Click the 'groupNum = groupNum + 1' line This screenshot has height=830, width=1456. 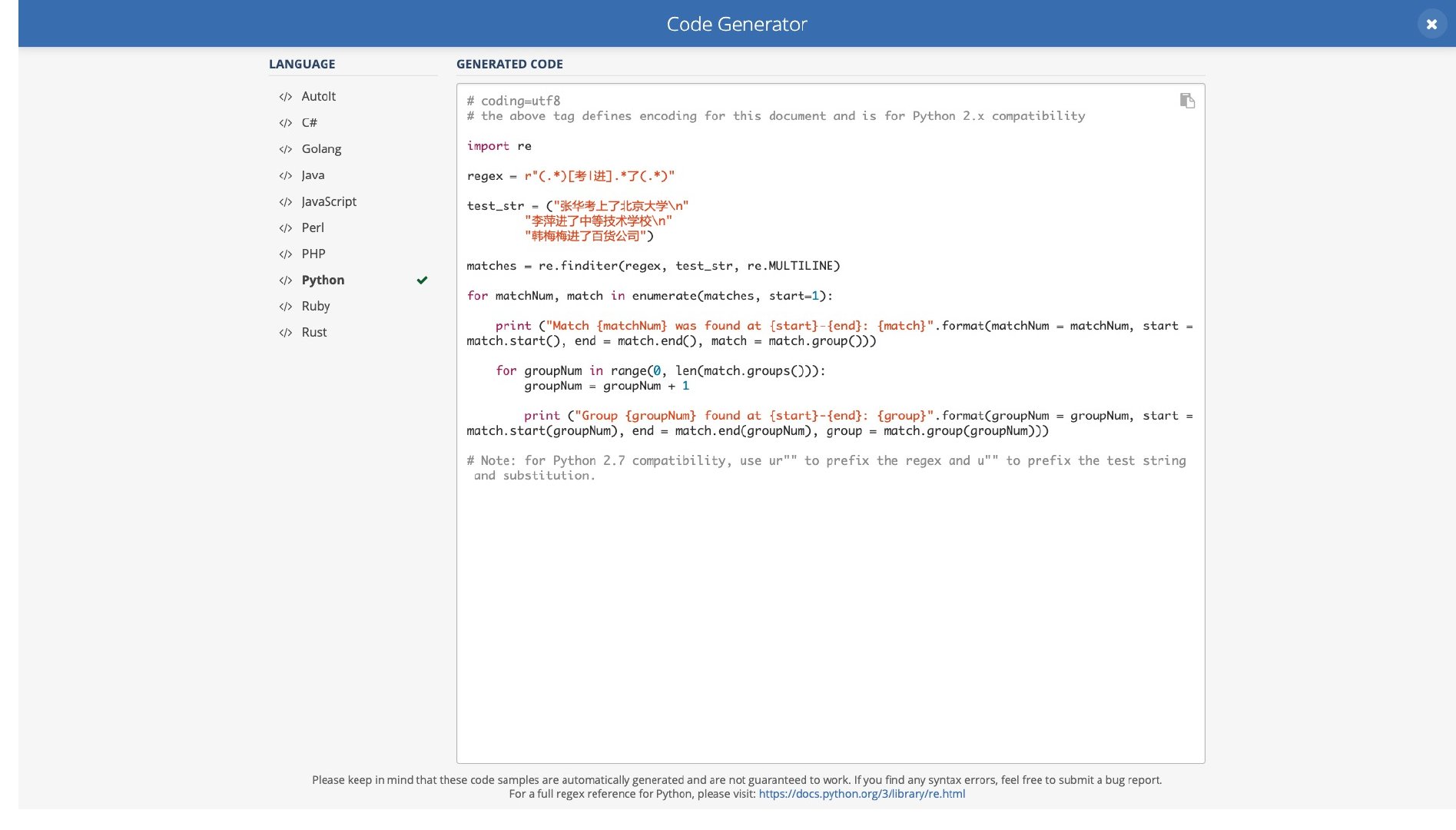(606, 386)
